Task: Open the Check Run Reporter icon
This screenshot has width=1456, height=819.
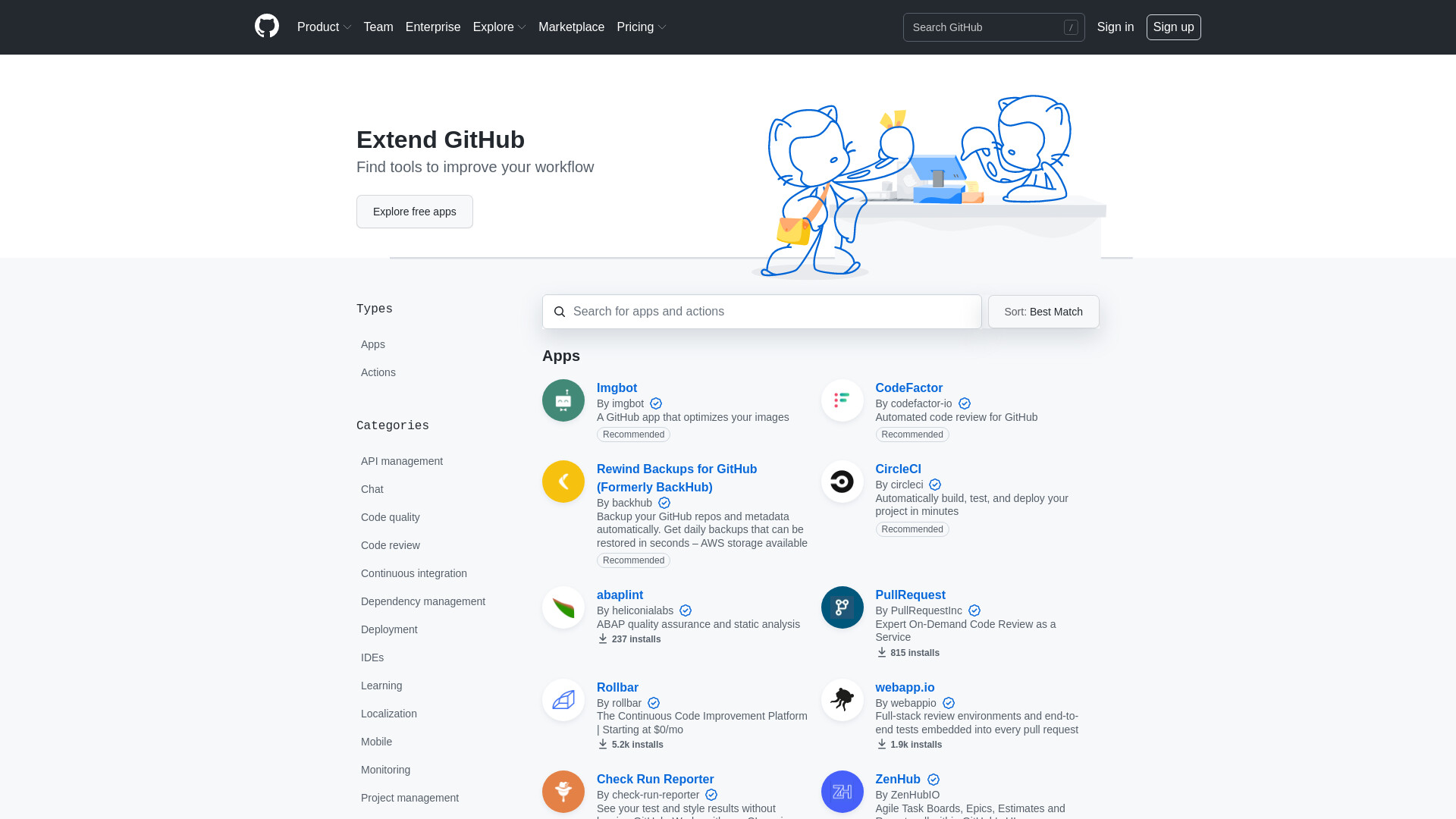Action: 563,792
